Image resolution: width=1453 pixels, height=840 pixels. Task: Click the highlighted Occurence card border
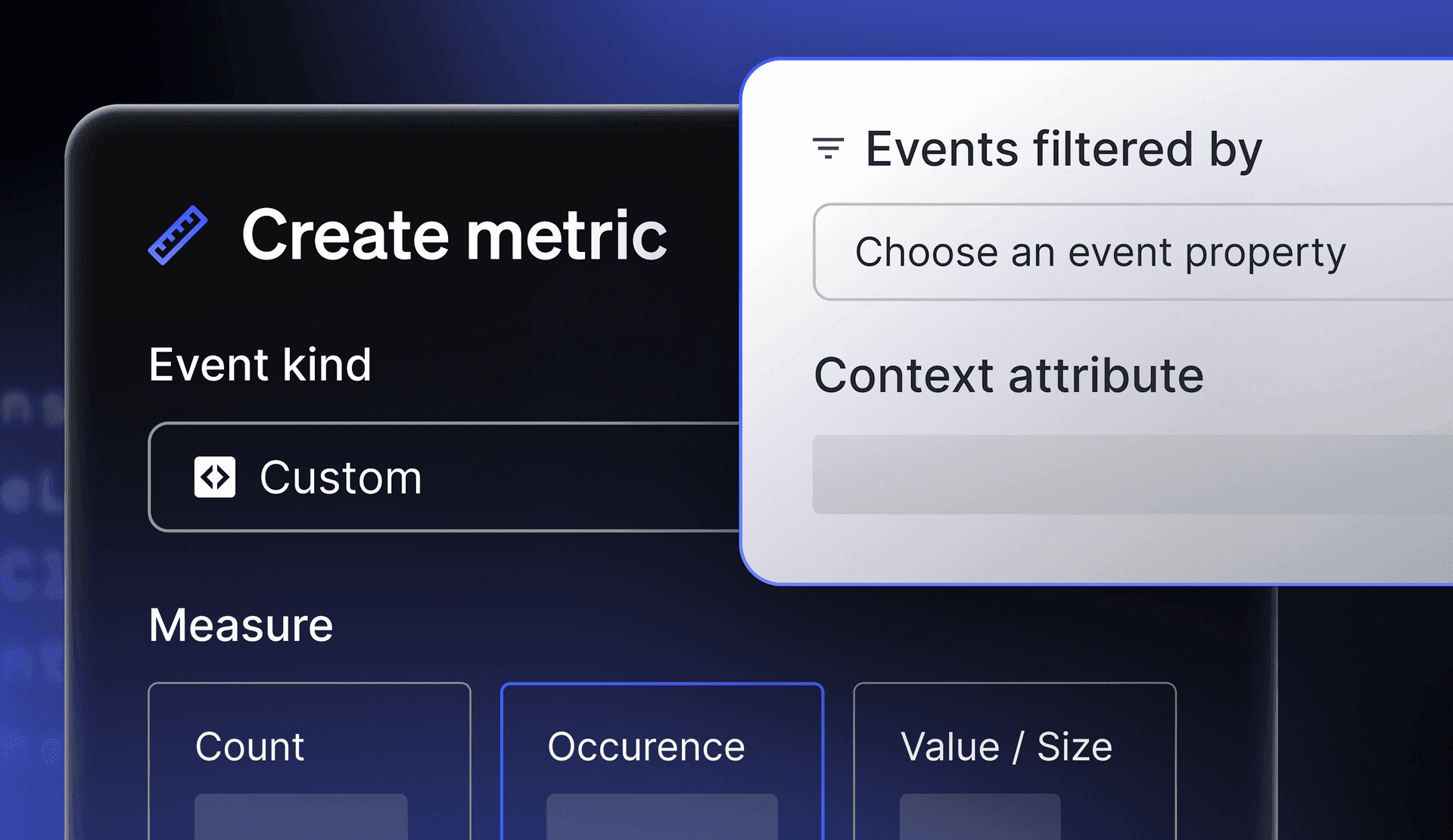[662, 685]
